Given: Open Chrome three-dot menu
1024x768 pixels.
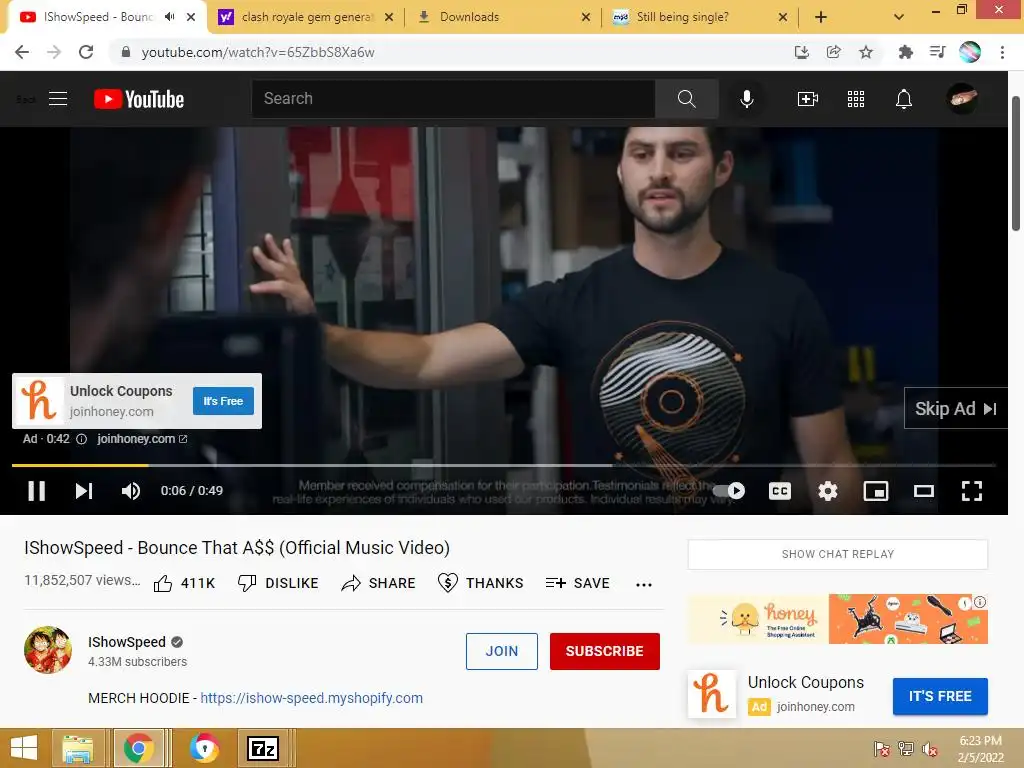Looking at the screenshot, I should [1002, 52].
